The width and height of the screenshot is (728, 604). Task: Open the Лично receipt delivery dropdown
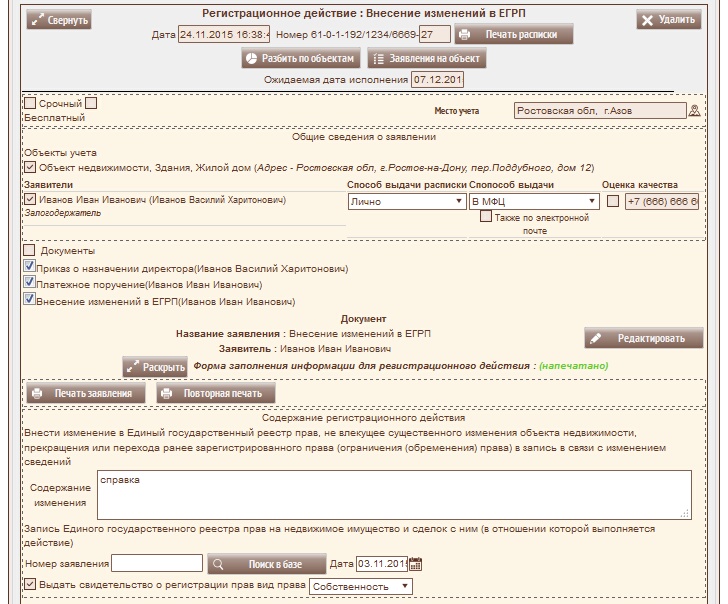(x=404, y=201)
